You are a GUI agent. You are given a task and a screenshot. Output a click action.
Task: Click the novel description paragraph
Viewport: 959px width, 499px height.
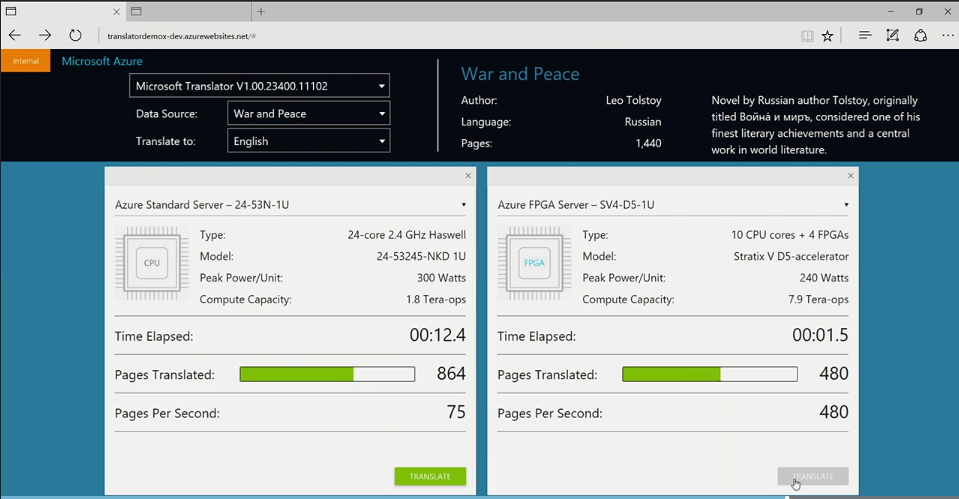pos(816,125)
